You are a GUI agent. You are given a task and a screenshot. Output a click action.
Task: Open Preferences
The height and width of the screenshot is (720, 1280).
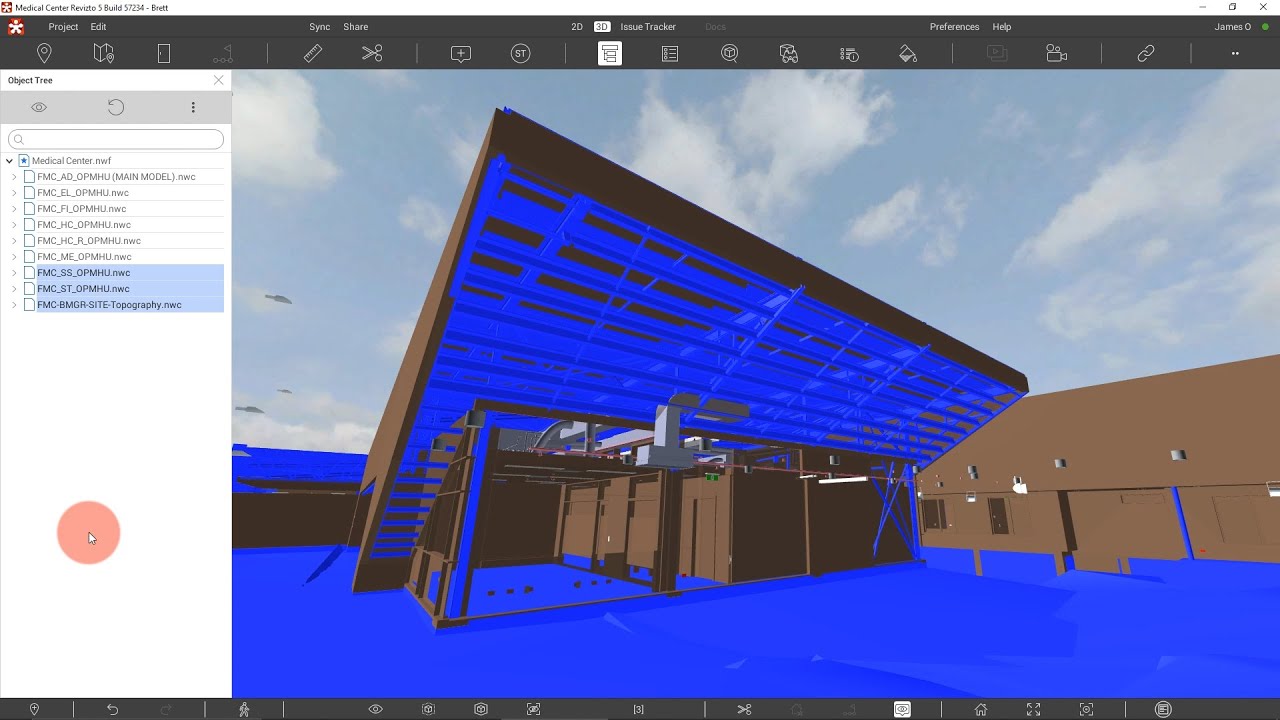coord(955,27)
